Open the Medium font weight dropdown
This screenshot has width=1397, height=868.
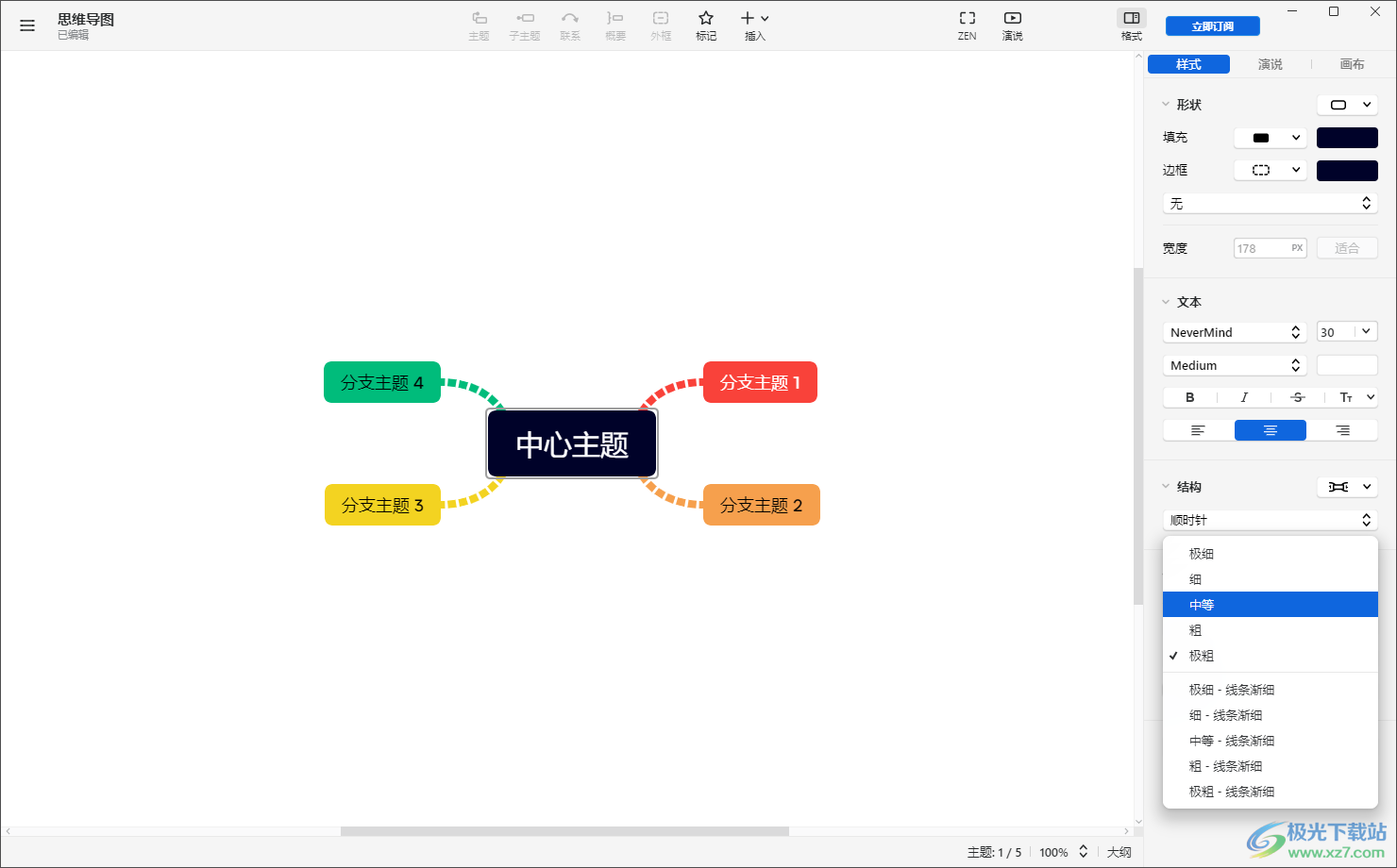(x=1235, y=365)
